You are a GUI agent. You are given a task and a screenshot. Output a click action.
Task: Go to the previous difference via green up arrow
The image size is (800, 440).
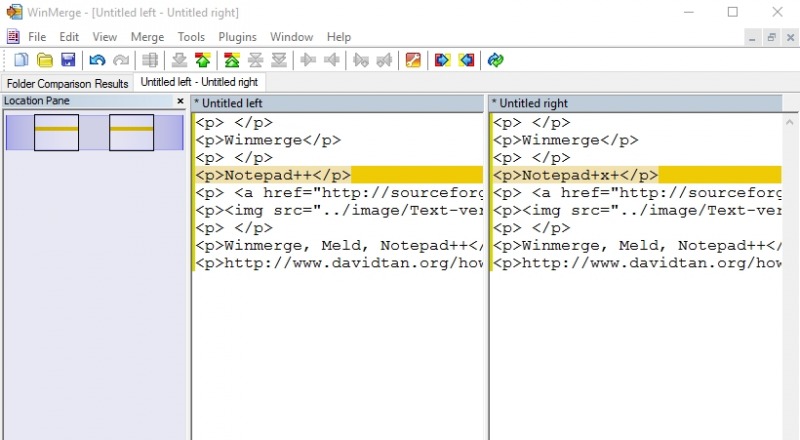(x=203, y=60)
